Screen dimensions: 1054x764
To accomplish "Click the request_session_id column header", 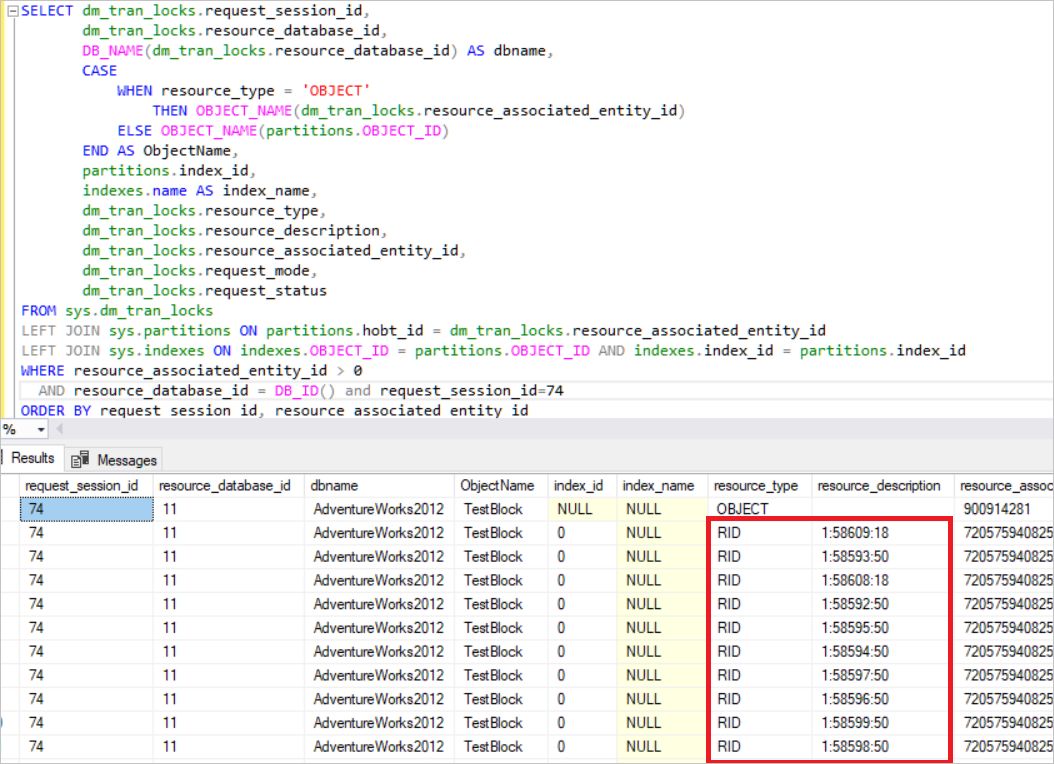I will pos(82,485).
